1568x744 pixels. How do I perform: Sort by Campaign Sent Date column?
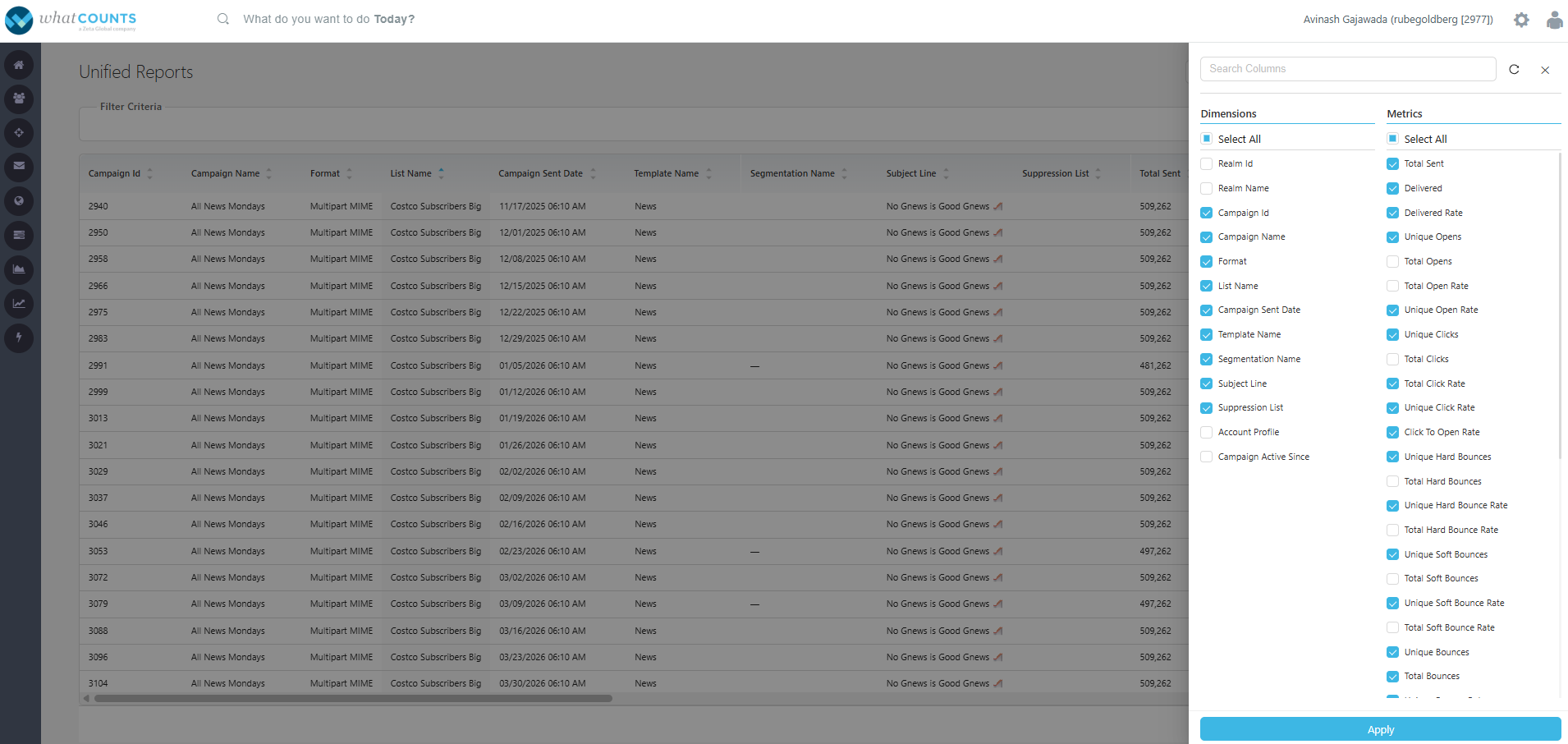pyautogui.click(x=593, y=173)
